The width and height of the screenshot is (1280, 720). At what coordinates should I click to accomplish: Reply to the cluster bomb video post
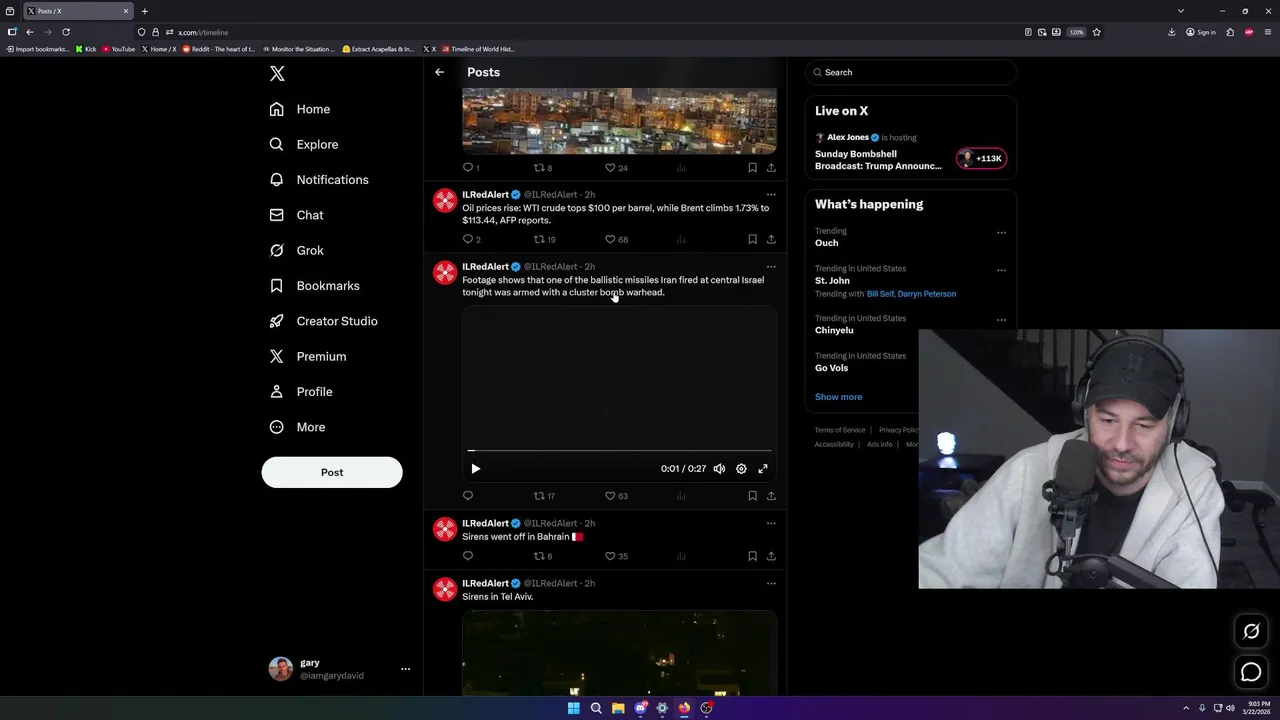point(468,496)
